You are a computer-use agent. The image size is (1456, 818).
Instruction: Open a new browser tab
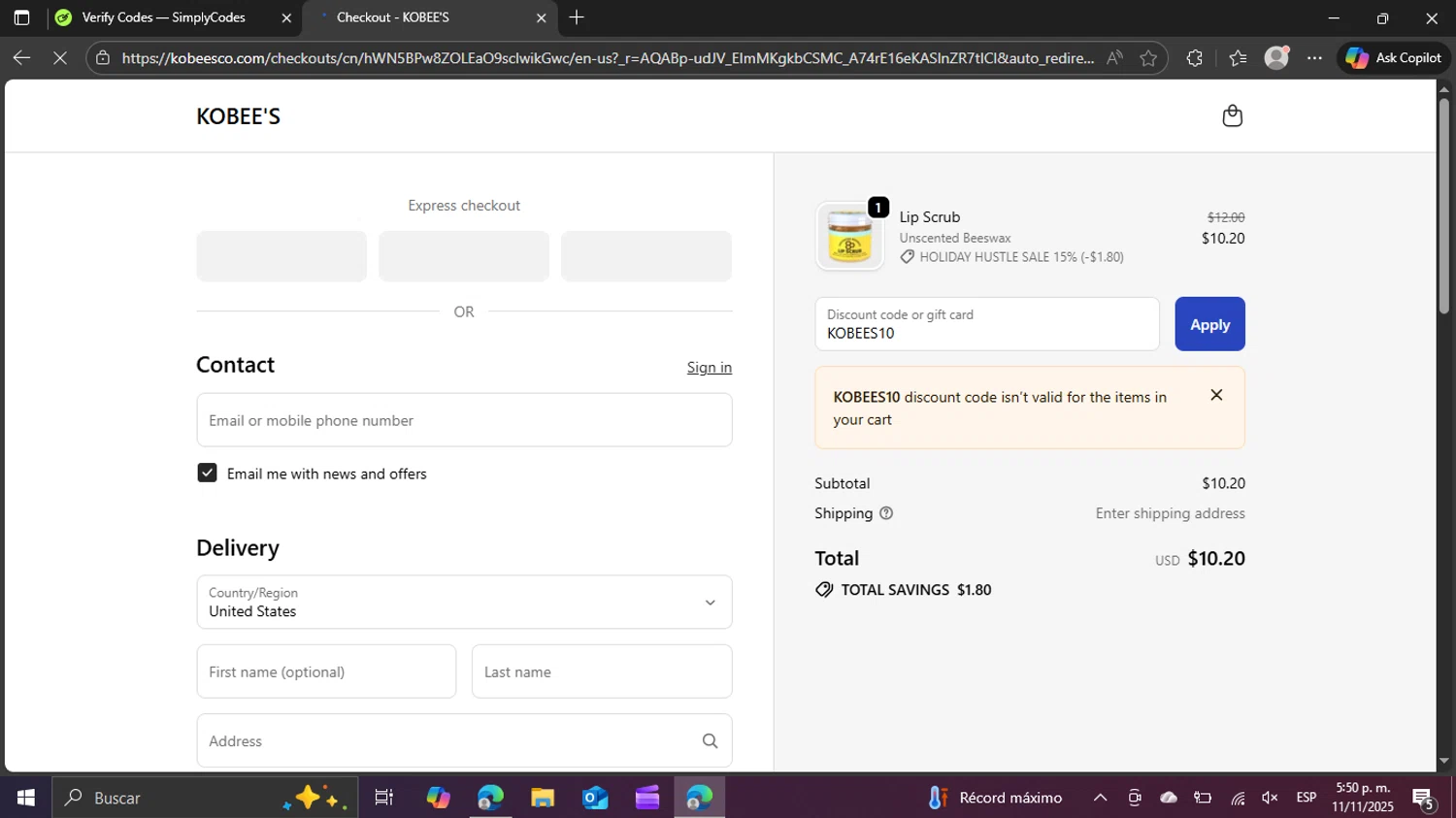pos(577,17)
